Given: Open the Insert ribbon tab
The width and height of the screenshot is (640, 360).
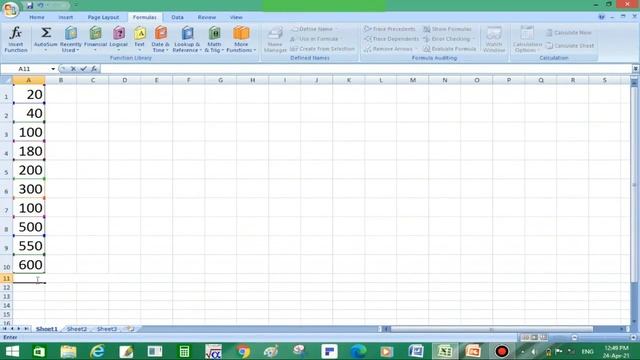Looking at the screenshot, I should 65,17.
